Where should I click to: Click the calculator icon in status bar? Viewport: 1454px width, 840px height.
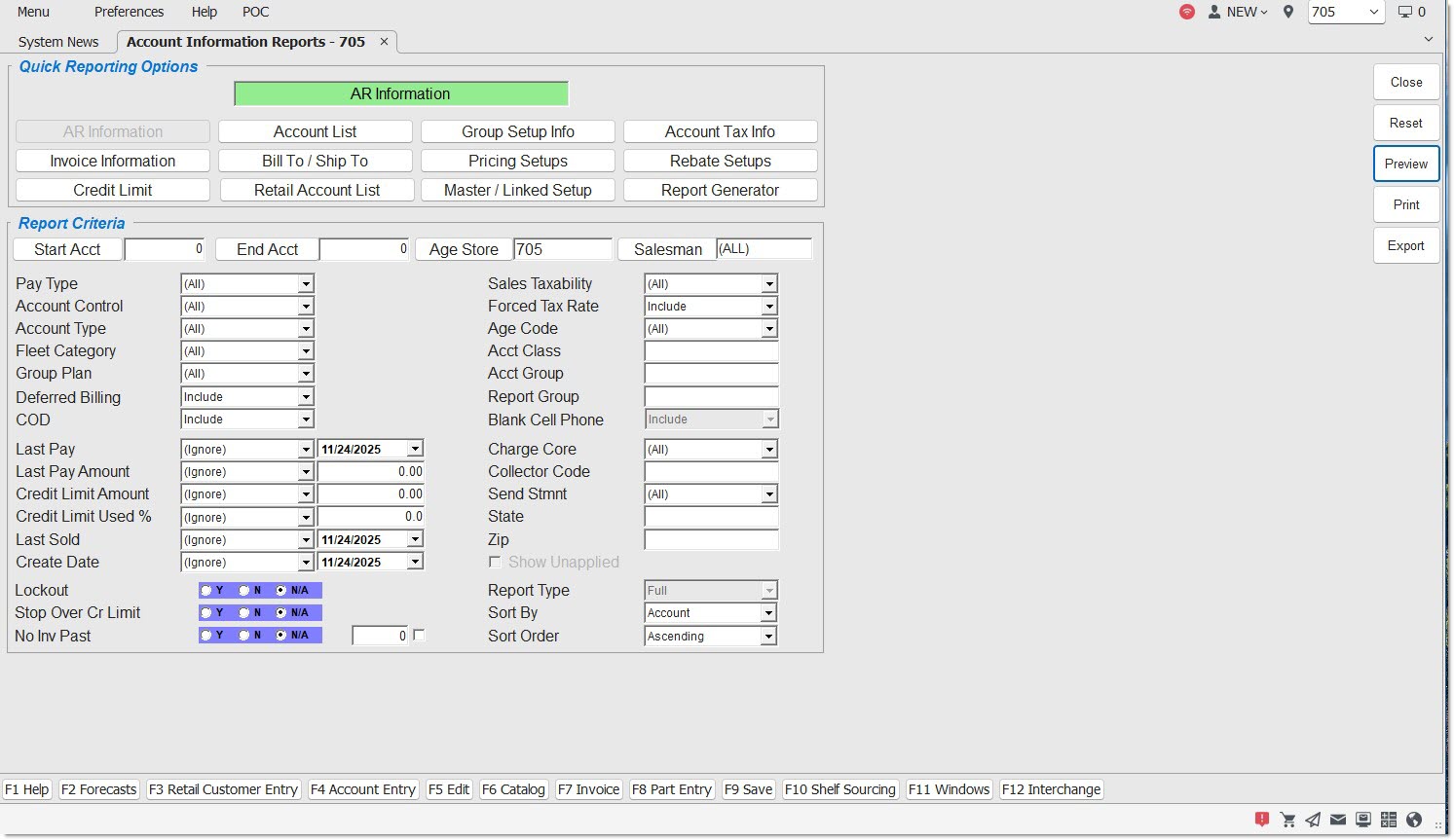click(1389, 820)
